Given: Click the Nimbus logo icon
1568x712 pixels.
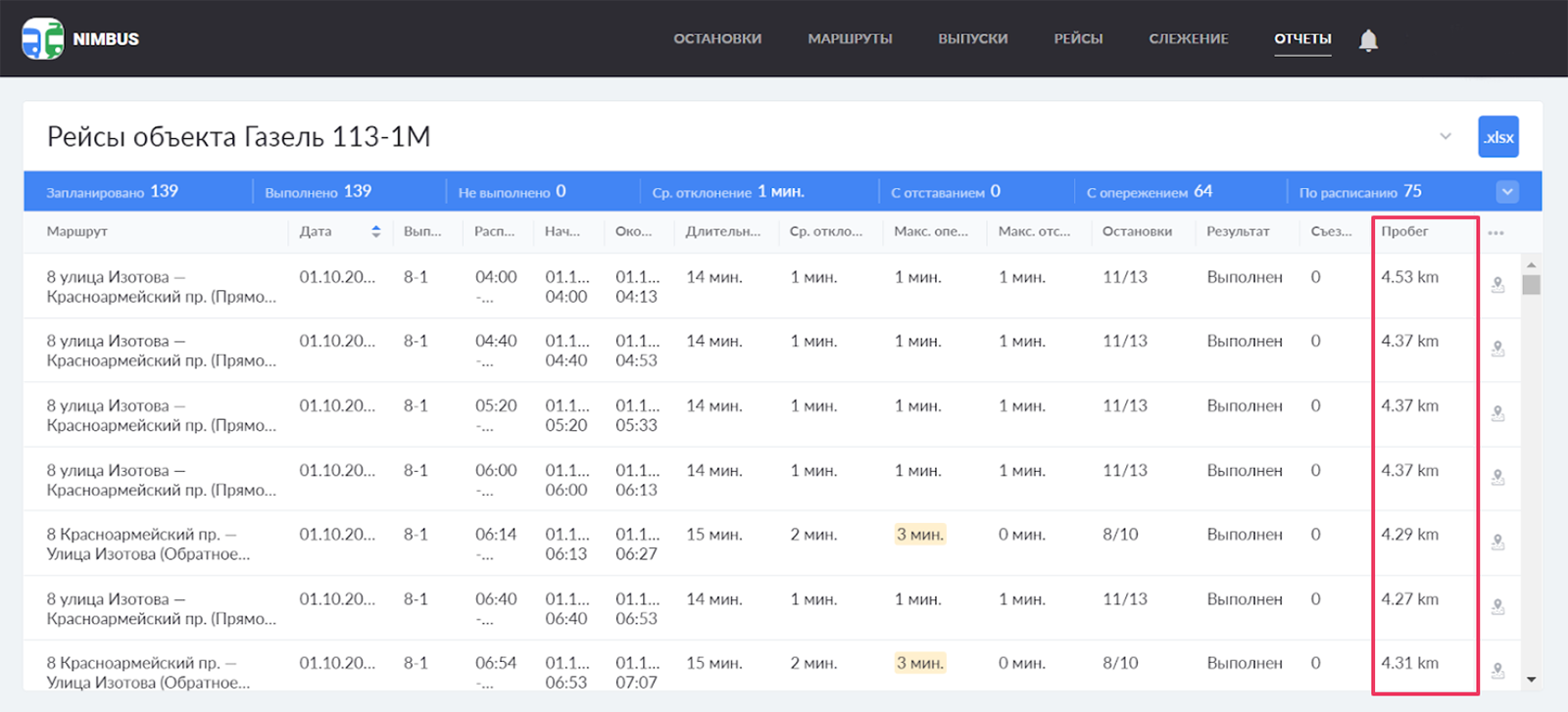Looking at the screenshot, I should 42,39.
